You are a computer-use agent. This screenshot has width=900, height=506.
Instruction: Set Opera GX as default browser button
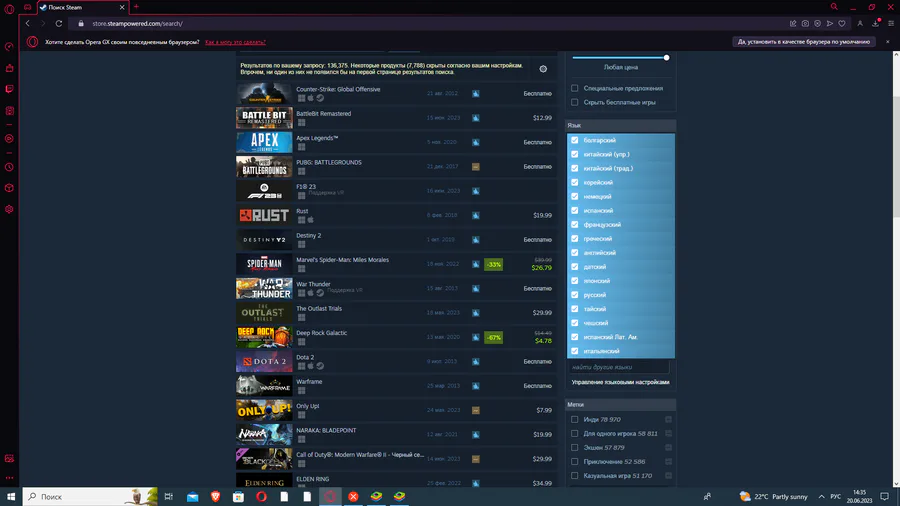pos(804,42)
